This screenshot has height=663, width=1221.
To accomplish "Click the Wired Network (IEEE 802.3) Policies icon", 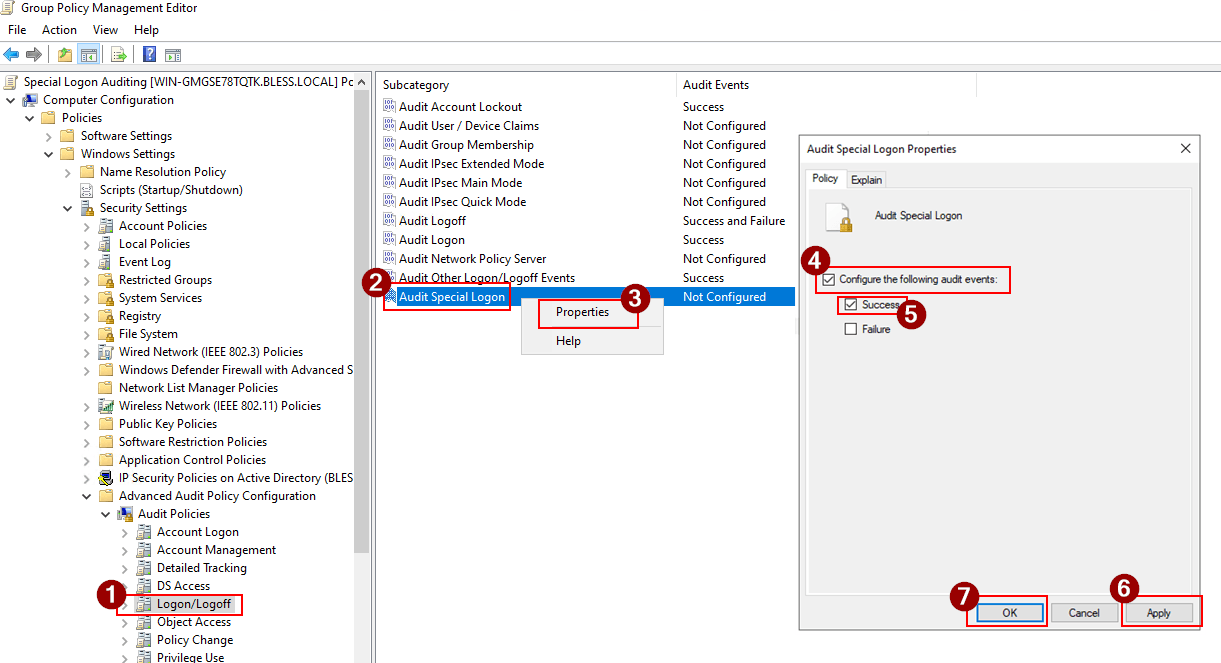I will coord(107,352).
